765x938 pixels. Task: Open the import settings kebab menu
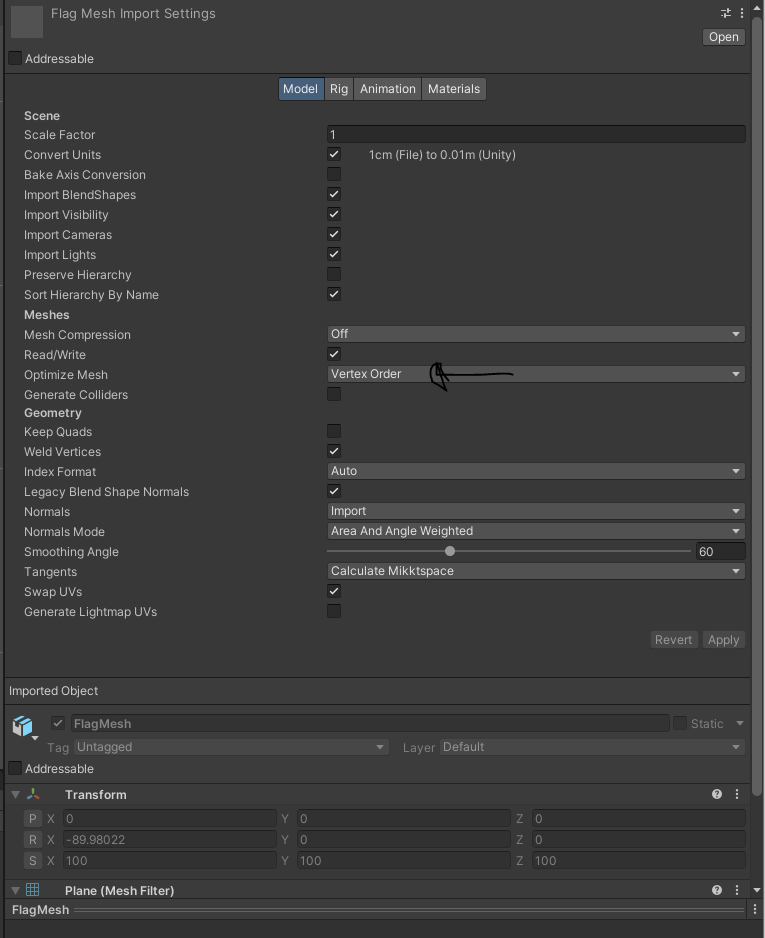click(740, 13)
